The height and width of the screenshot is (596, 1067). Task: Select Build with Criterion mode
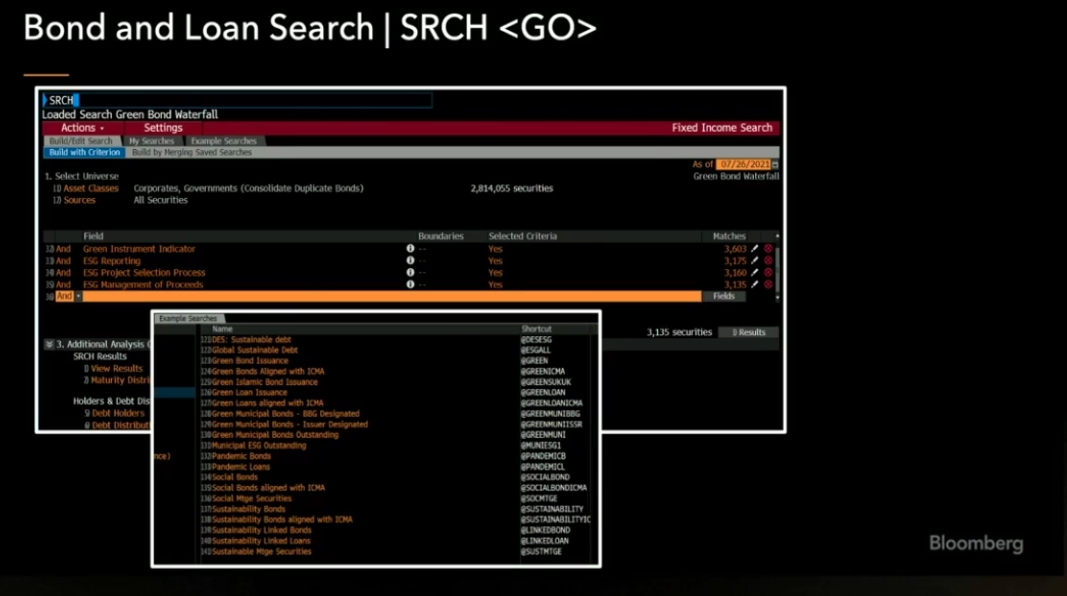tap(84, 152)
